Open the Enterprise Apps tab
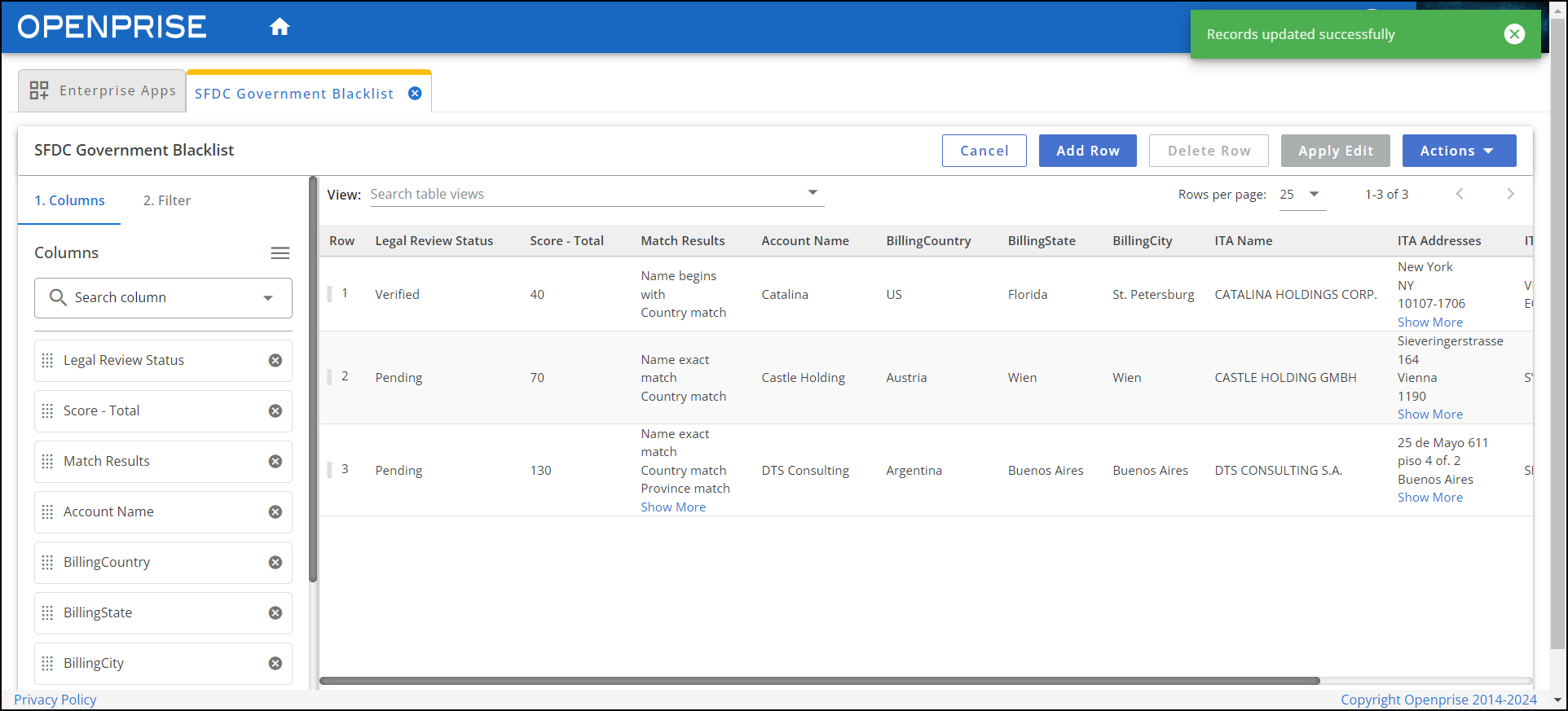 [103, 90]
